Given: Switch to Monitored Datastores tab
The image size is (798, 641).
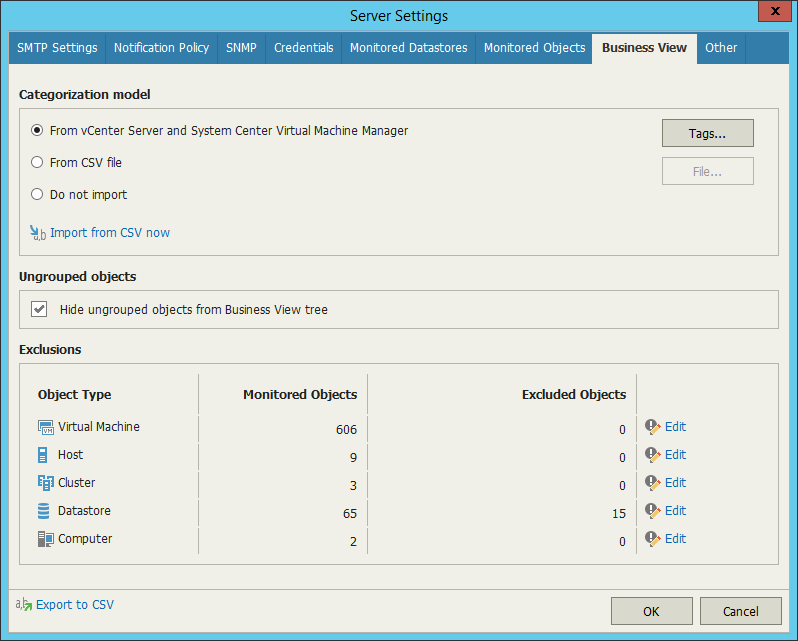Looking at the screenshot, I should pyautogui.click(x=408, y=48).
